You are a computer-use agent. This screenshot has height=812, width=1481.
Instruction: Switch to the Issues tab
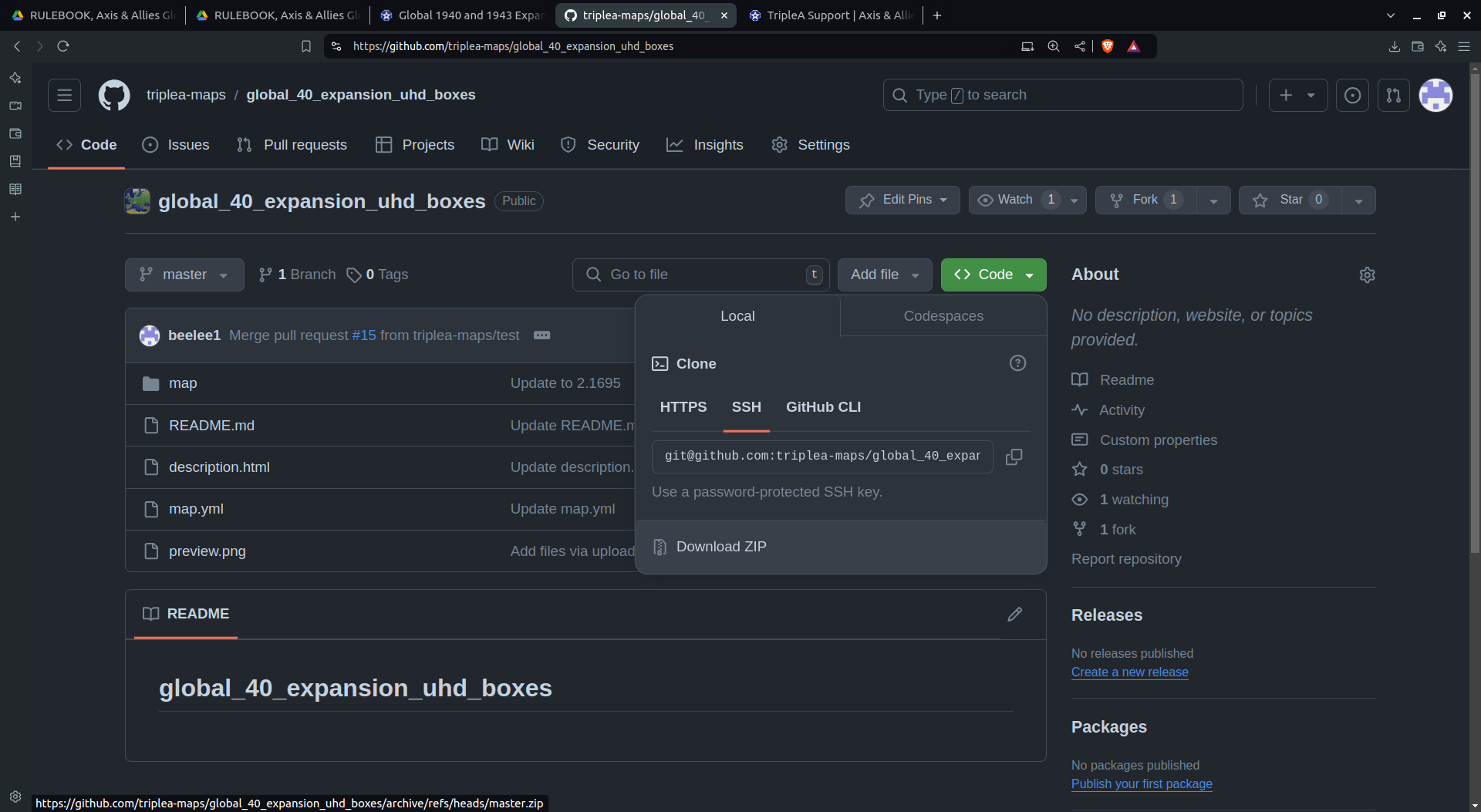click(176, 145)
